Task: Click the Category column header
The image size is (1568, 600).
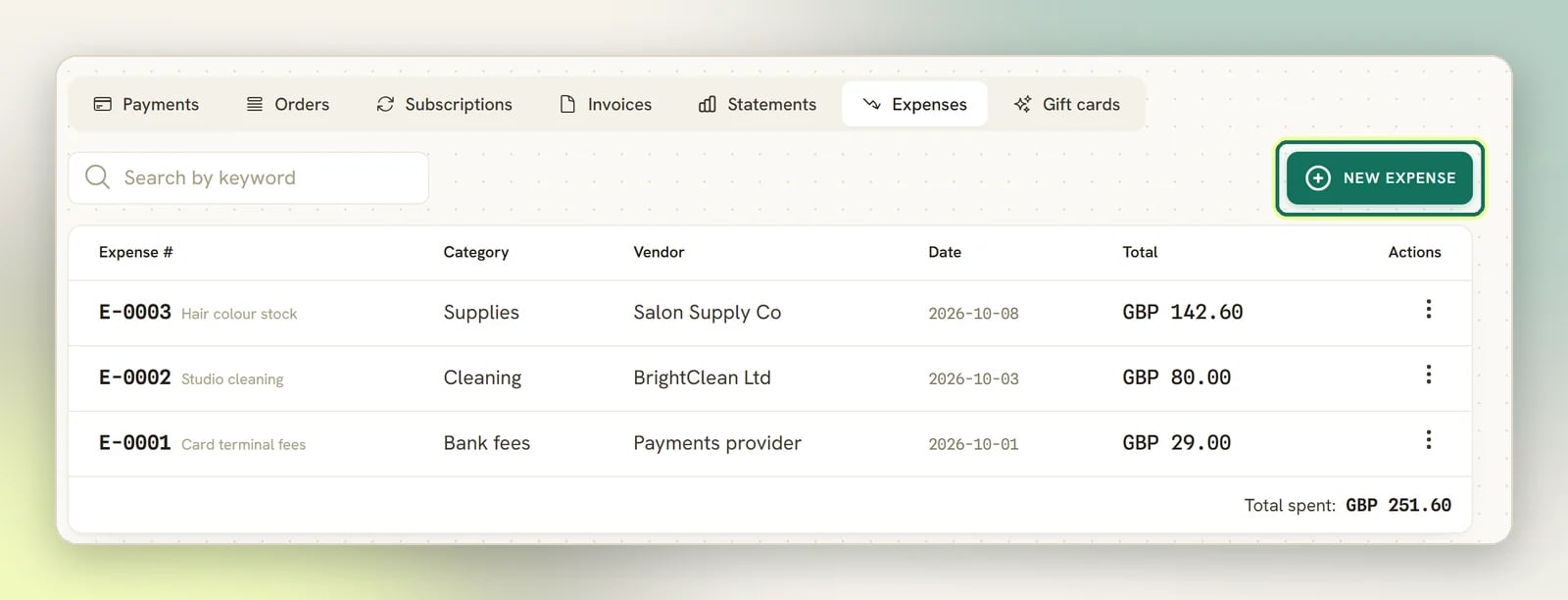Action: [476, 252]
